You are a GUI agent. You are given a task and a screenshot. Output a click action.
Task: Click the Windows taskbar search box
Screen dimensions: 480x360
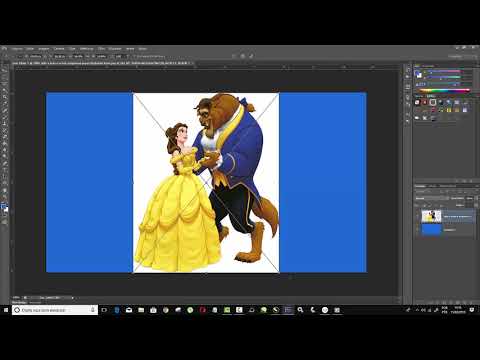[55, 310]
